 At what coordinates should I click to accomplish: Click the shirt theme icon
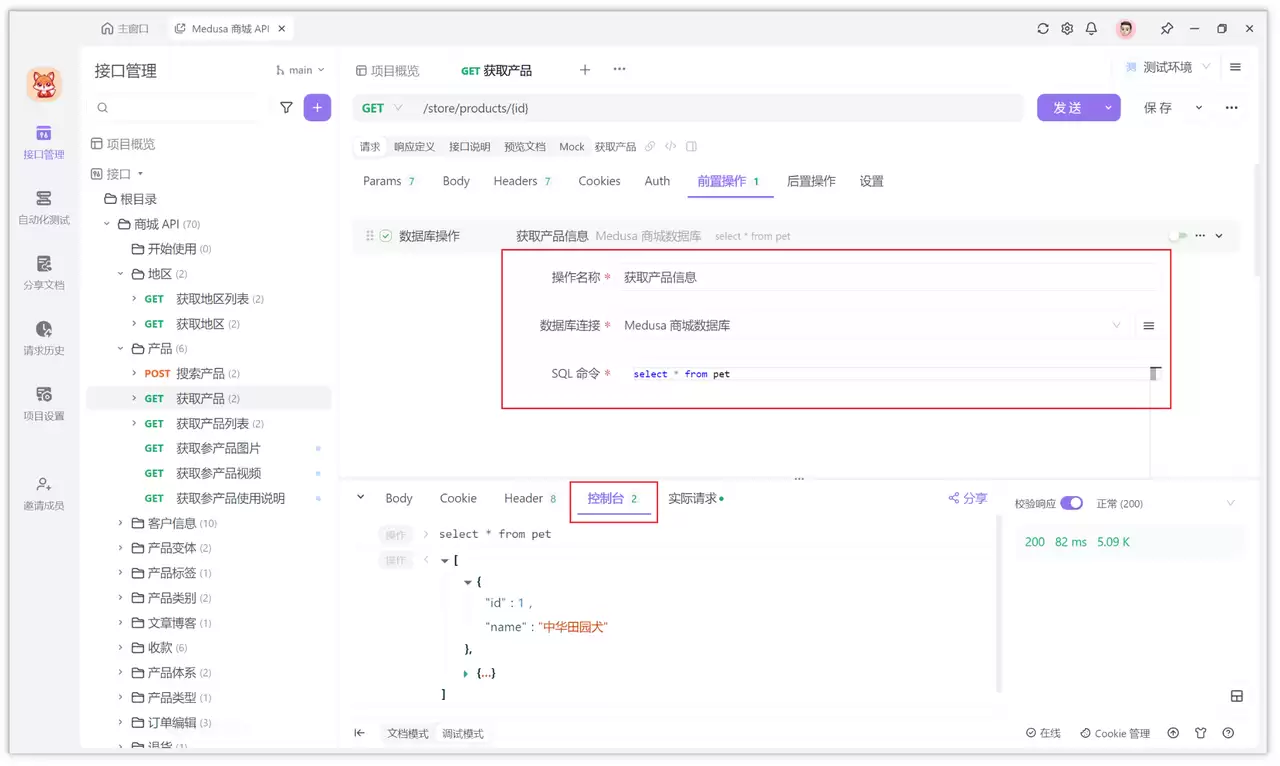coord(1201,733)
